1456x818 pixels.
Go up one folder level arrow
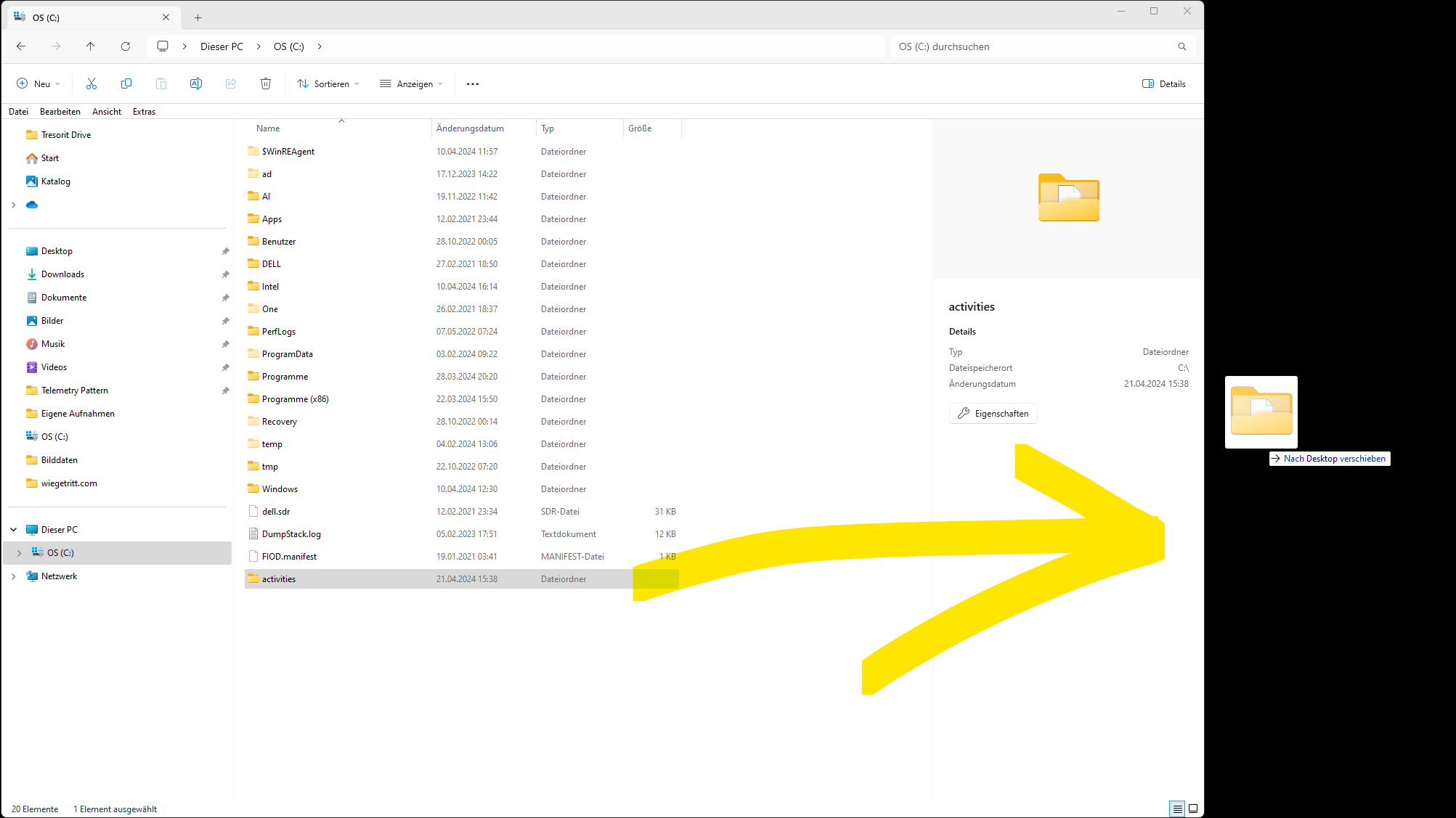click(91, 46)
